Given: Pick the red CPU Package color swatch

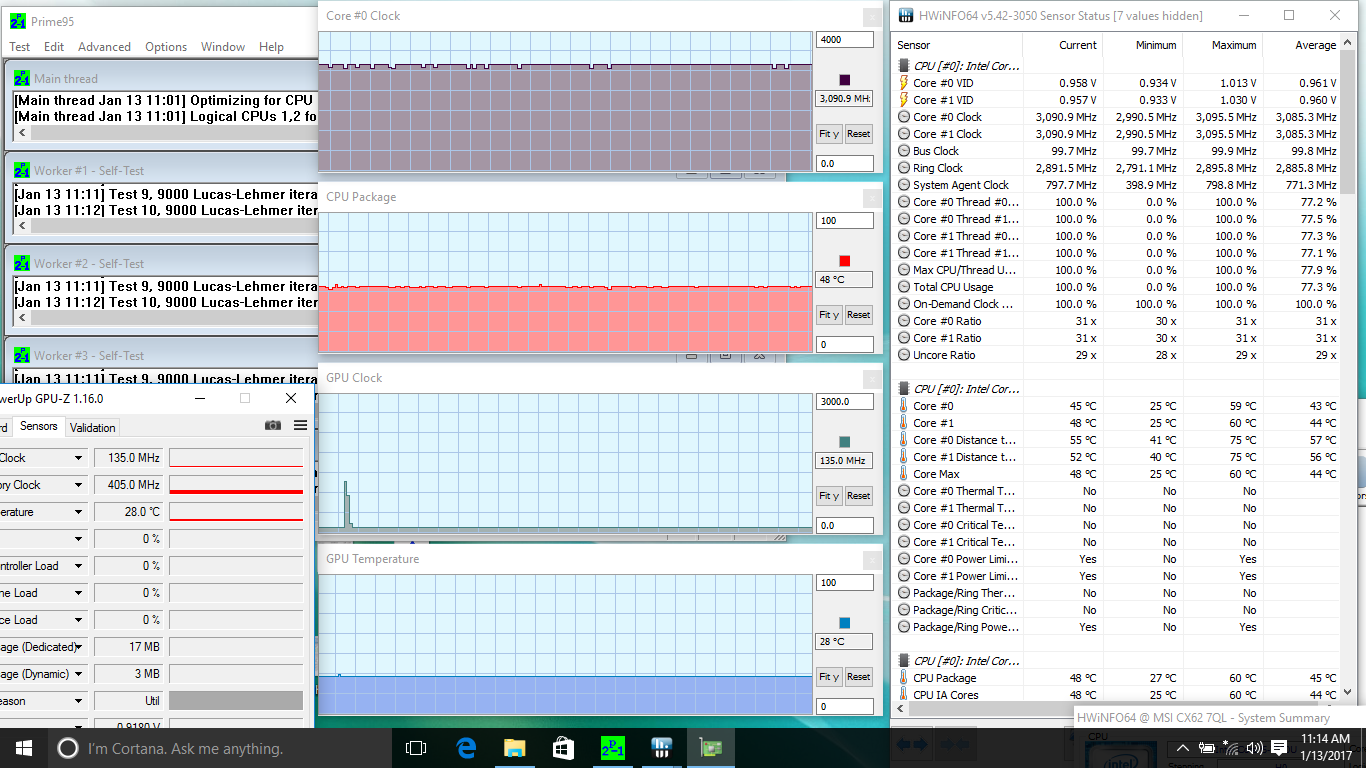Looking at the screenshot, I should click(x=844, y=260).
